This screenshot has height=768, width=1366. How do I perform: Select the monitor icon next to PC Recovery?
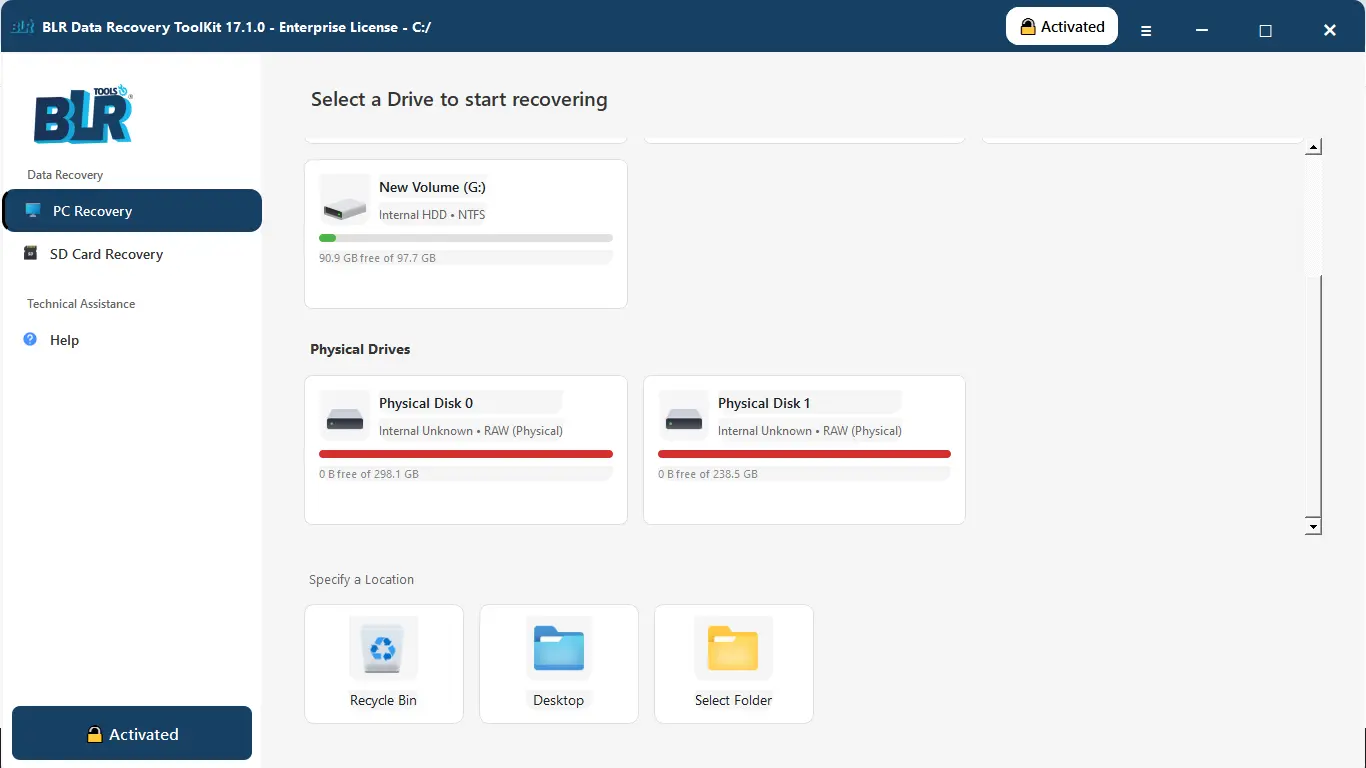click(x=34, y=210)
